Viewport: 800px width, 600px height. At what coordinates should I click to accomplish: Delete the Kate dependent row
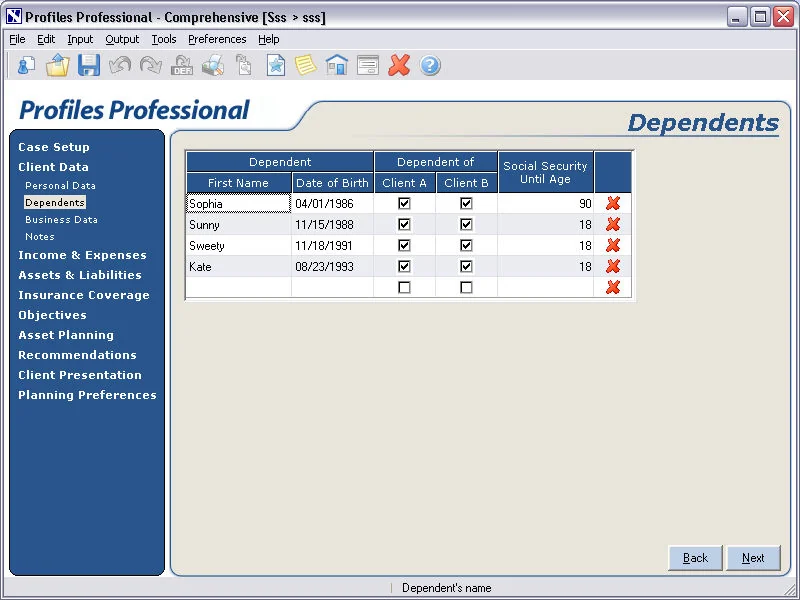pyautogui.click(x=613, y=266)
